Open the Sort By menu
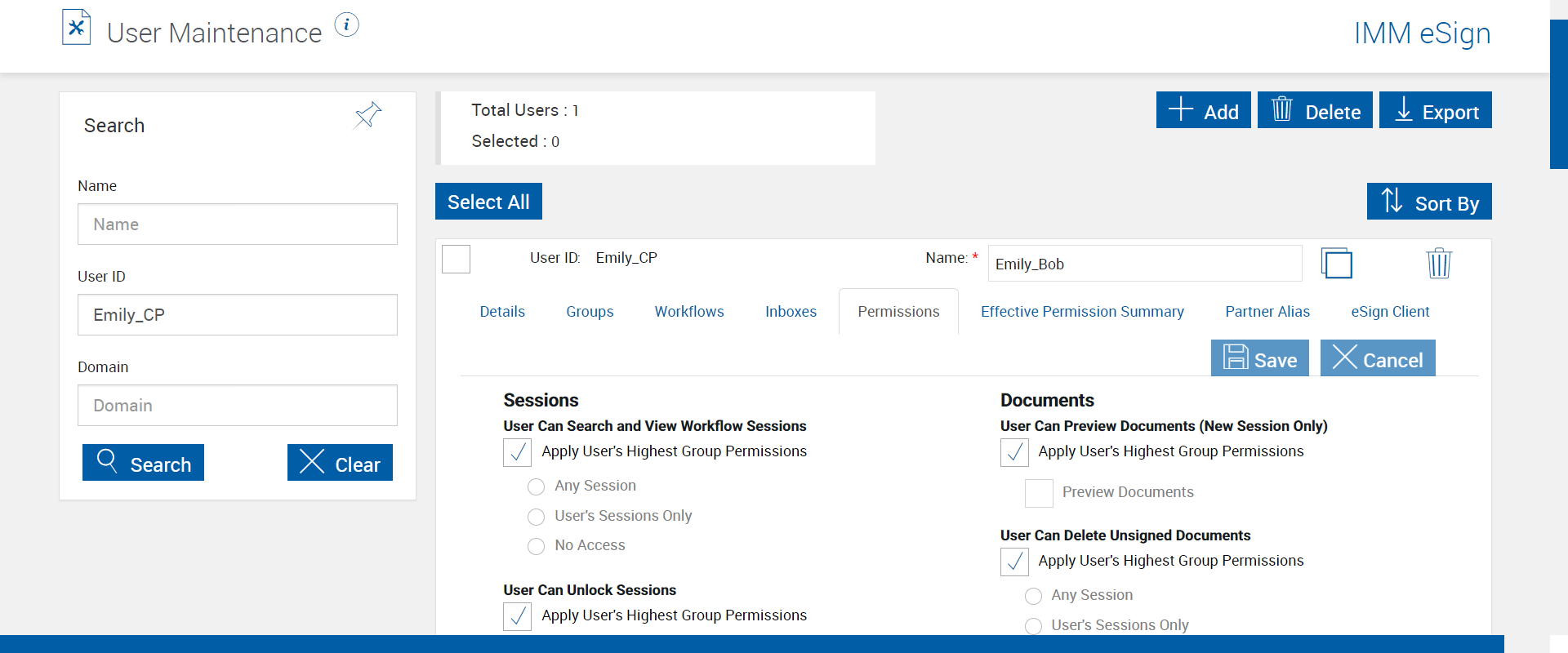Screen dimensions: 1568x653 click(1429, 202)
